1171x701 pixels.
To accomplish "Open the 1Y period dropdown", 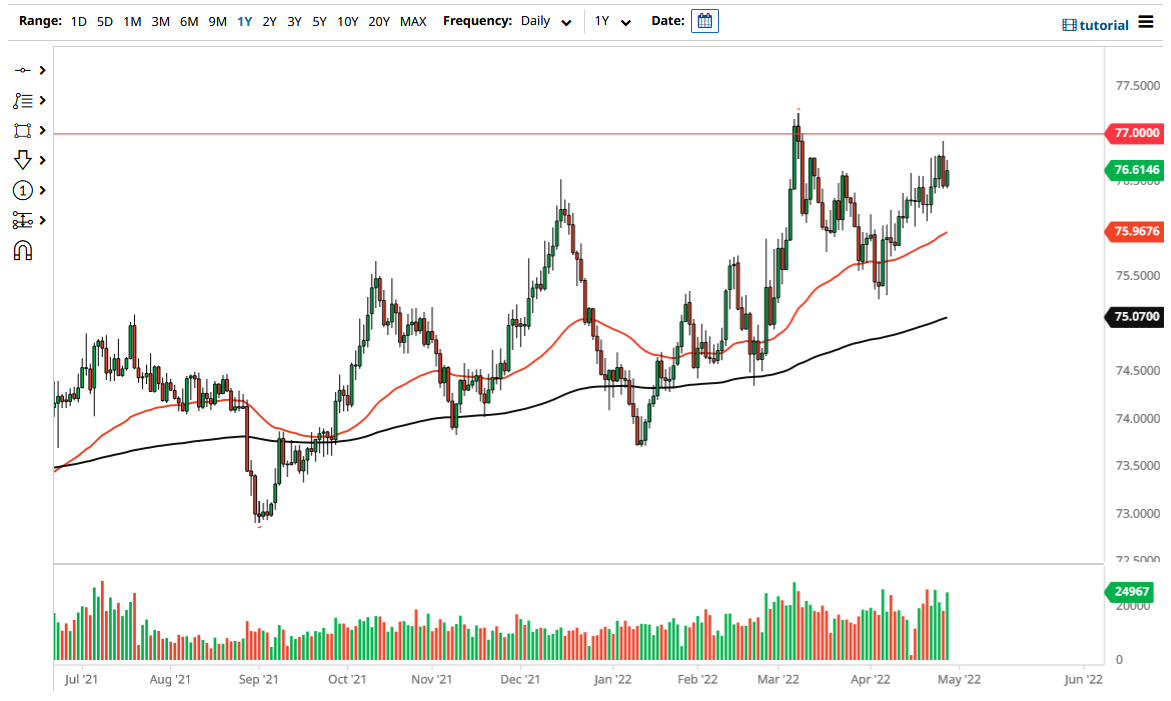I will 612,20.
